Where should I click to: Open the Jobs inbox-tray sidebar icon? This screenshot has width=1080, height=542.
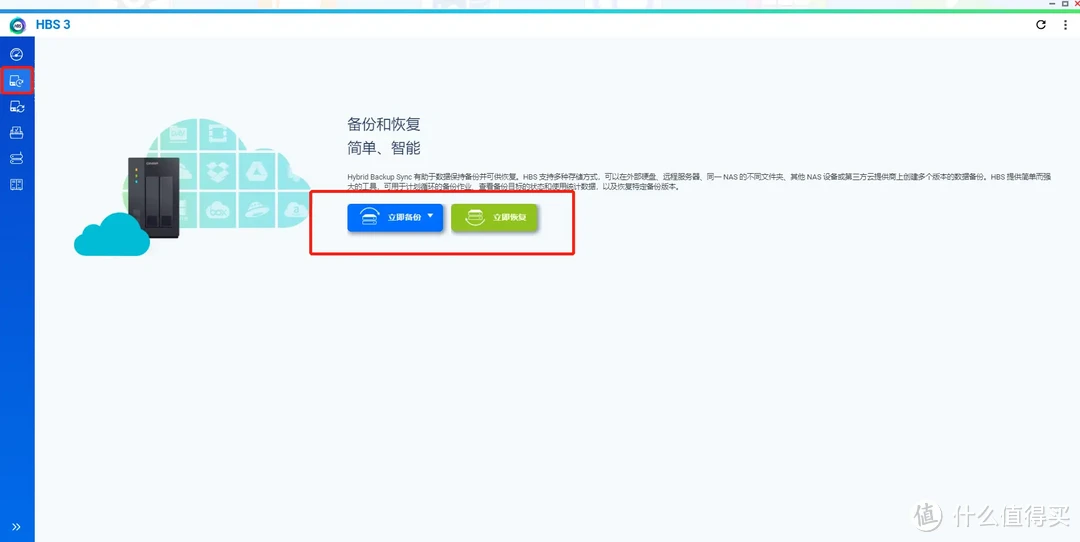click(17, 133)
